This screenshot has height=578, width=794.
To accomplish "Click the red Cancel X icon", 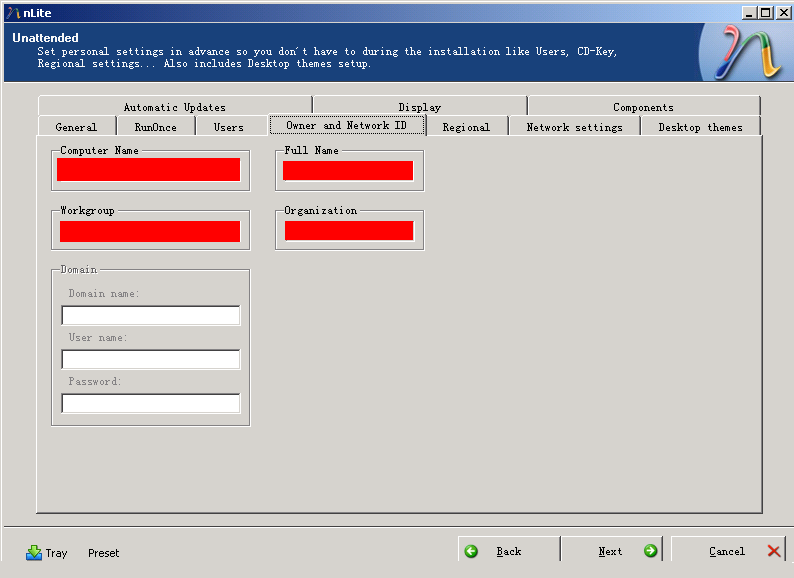I will tap(774, 551).
